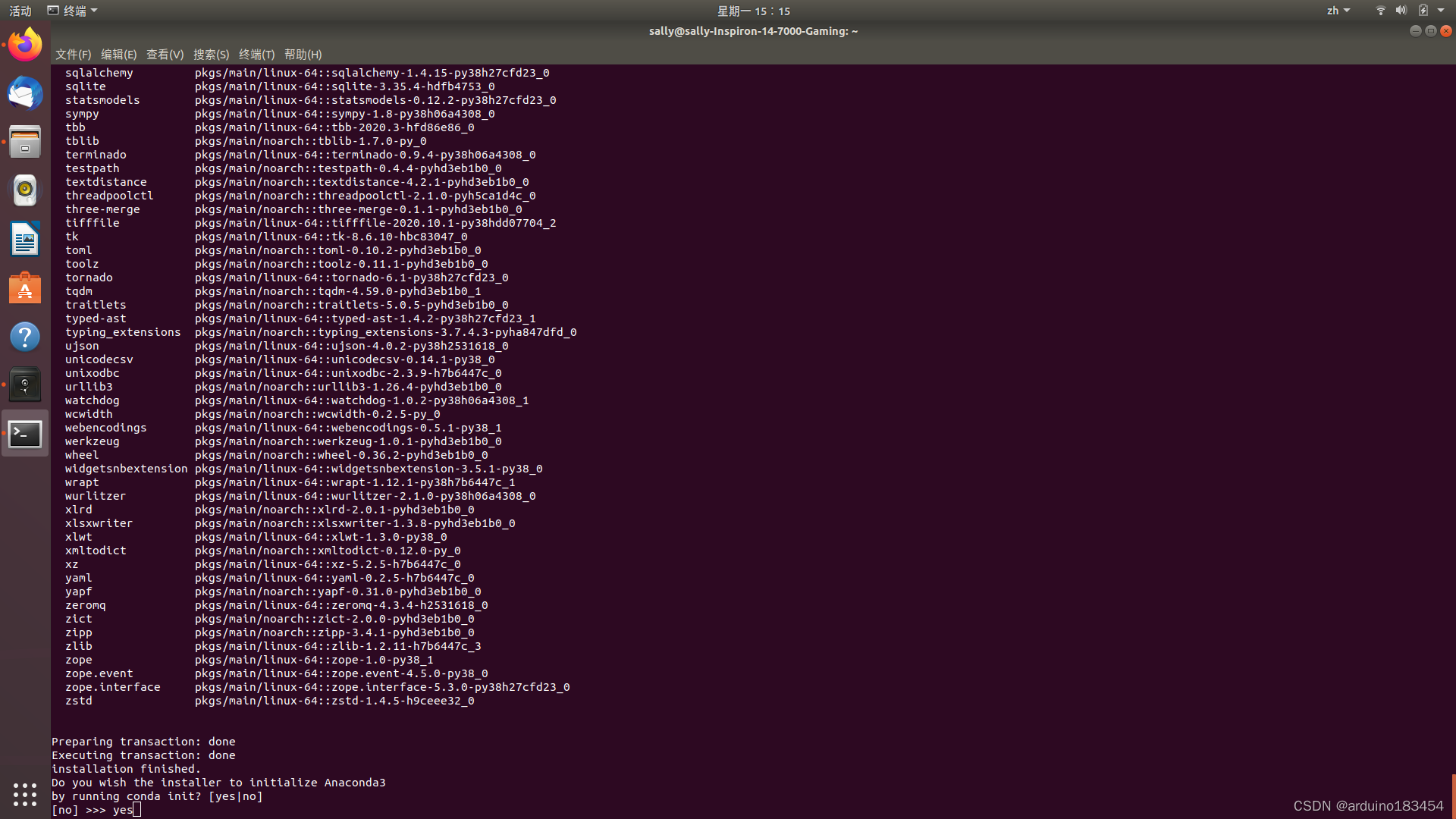Open the clock calendar at top center

753,11
